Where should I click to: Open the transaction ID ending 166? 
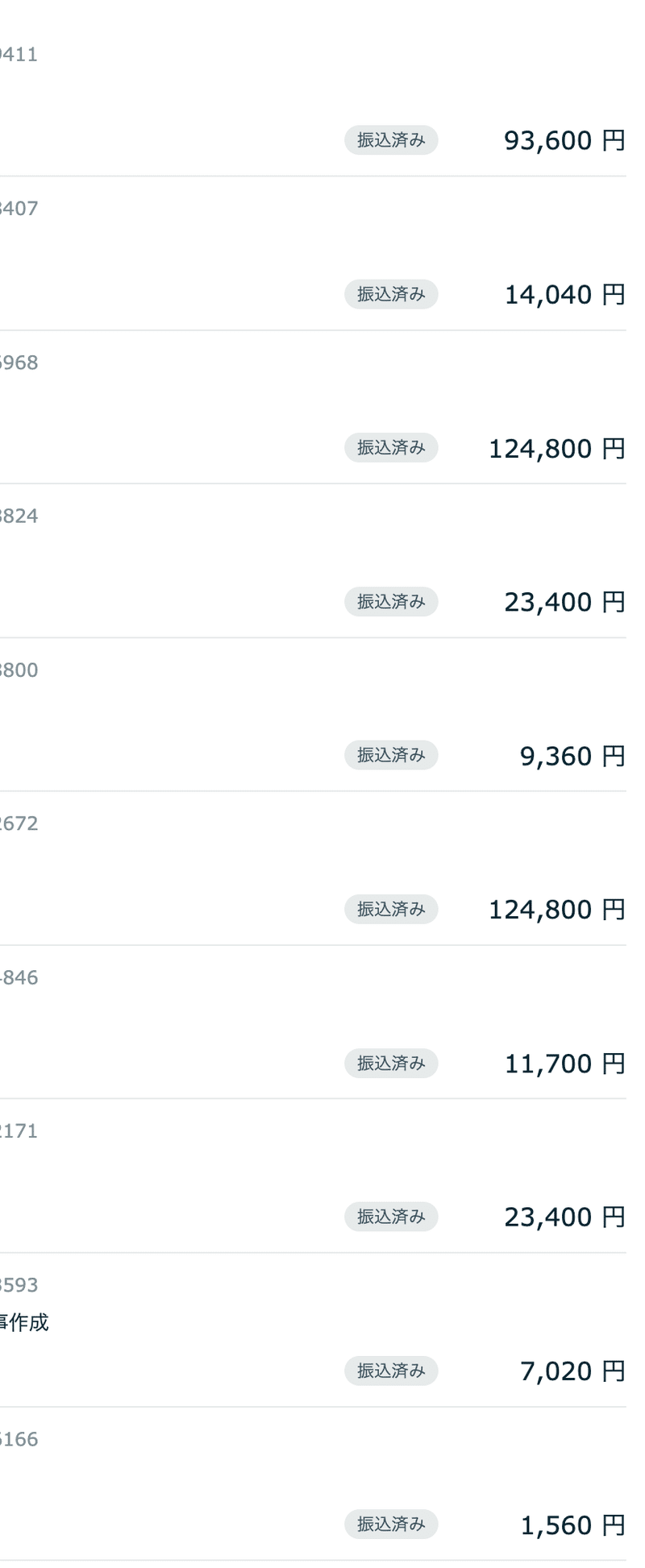click(19, 1439)
